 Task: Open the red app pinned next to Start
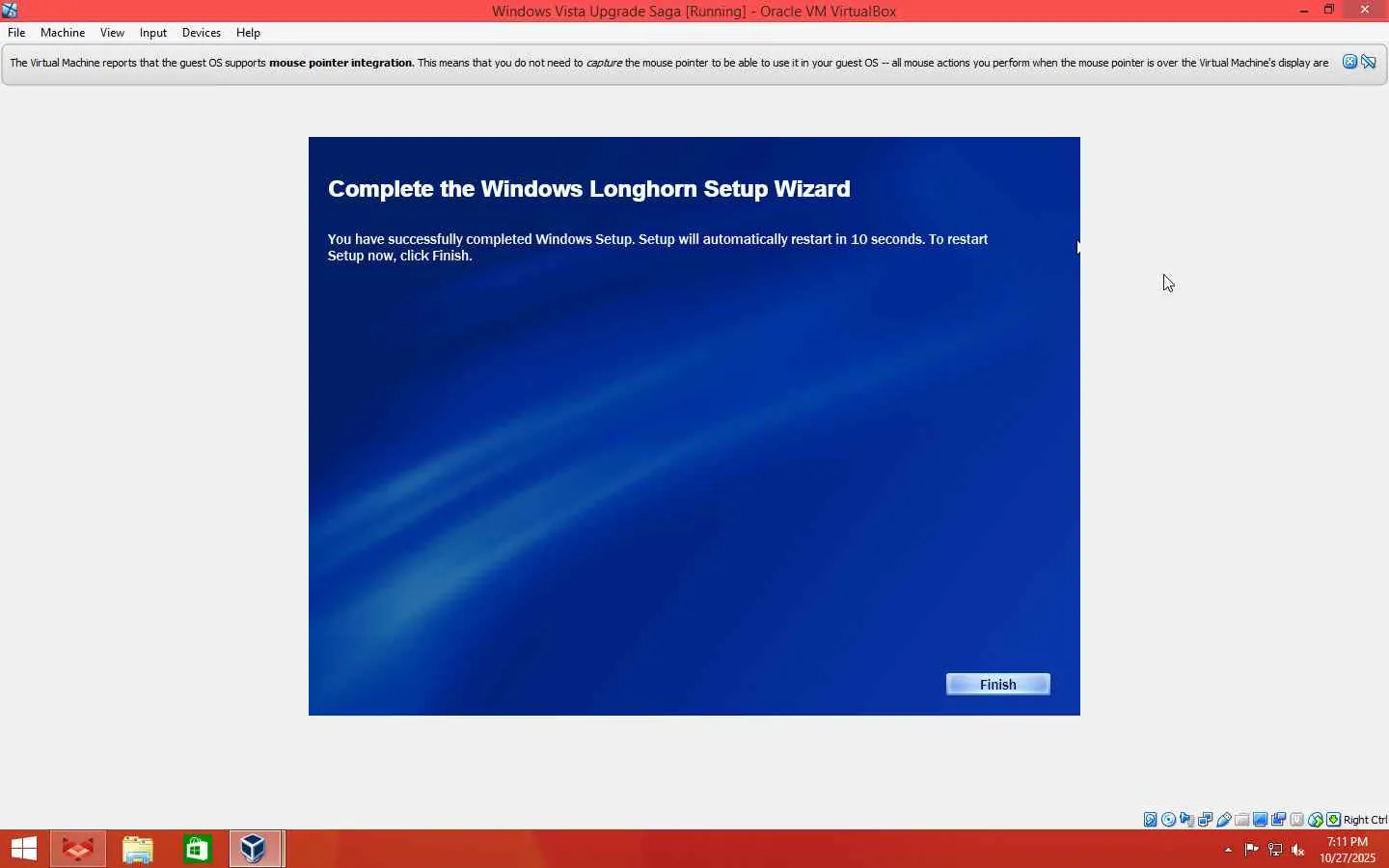(78, 849)
